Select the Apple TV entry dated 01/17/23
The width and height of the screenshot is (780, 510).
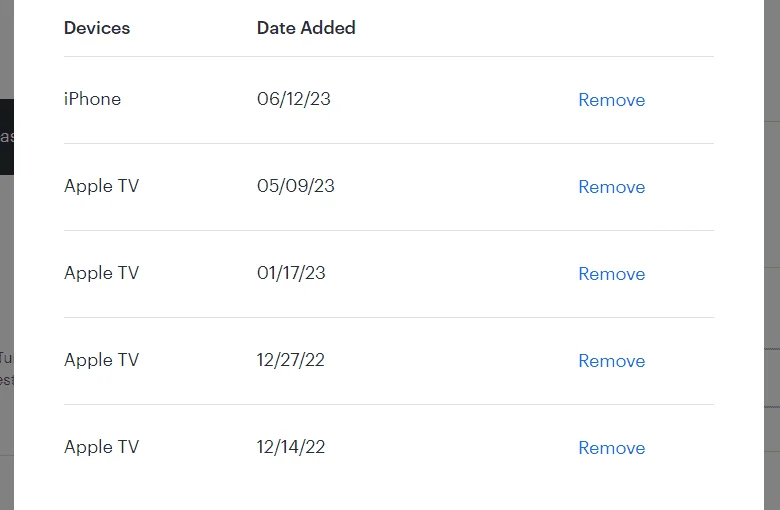pos(101,274)
